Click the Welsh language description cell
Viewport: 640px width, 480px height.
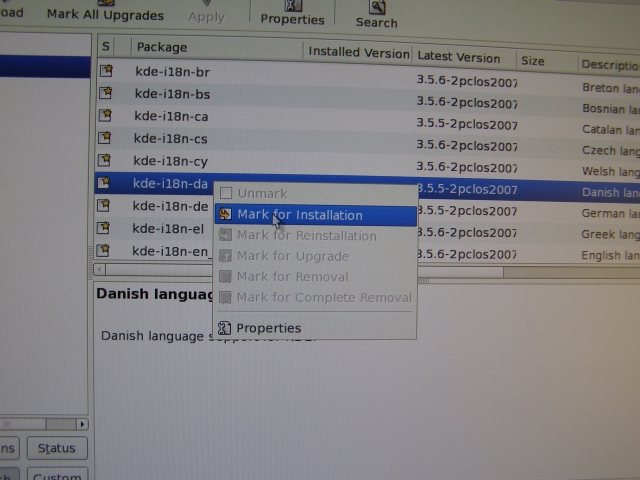(611, 171)
